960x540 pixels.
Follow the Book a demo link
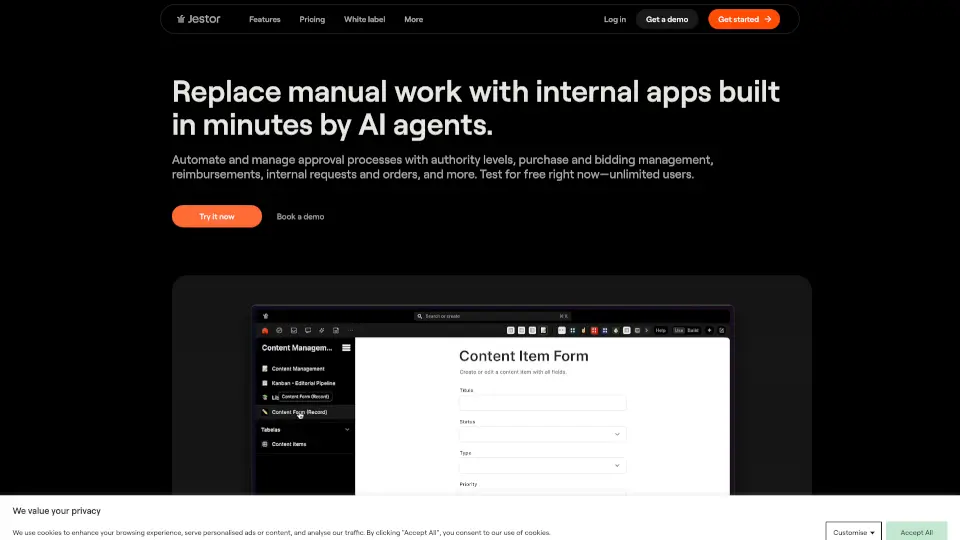(x=300, y=216)
